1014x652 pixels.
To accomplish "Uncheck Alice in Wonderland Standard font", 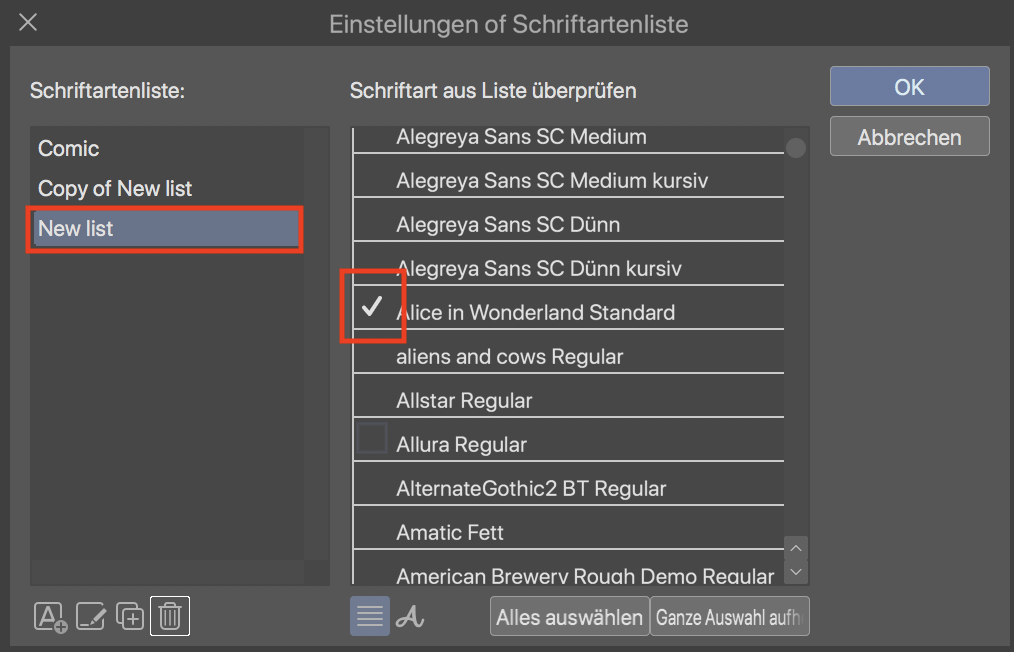I will click(x=372, y=309).
